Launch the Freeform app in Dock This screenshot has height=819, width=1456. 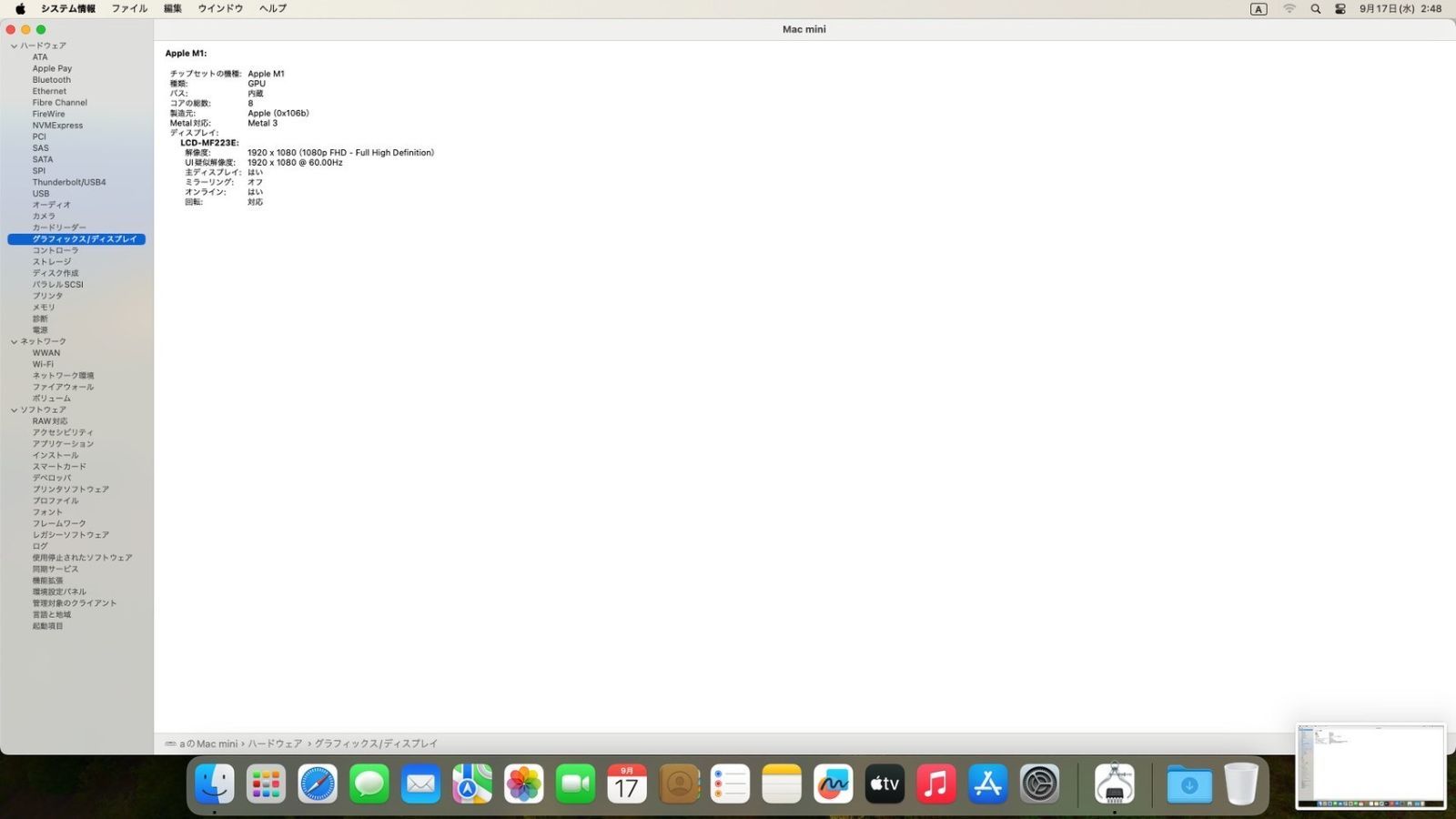[833, 784]
